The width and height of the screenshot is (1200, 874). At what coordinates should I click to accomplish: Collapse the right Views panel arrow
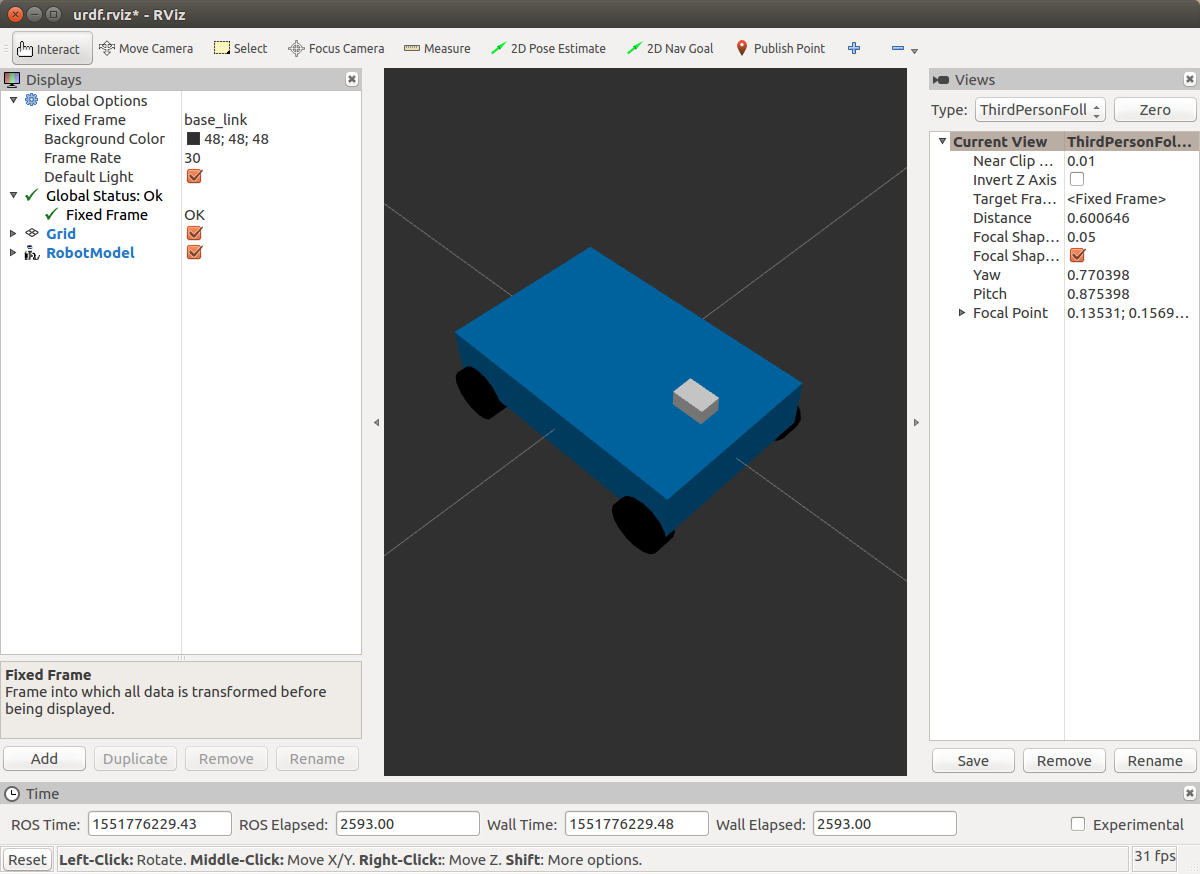pos(916,423)
